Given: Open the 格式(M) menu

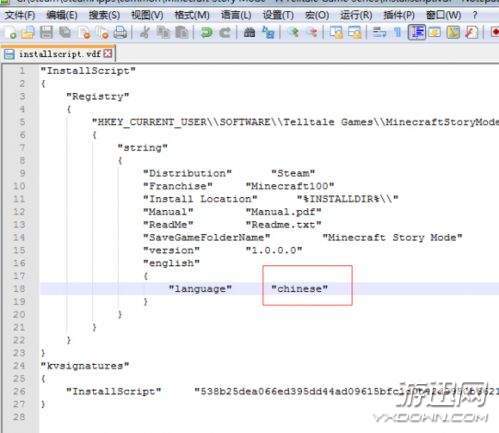Looking at the screenshot, I should [192, 15].
